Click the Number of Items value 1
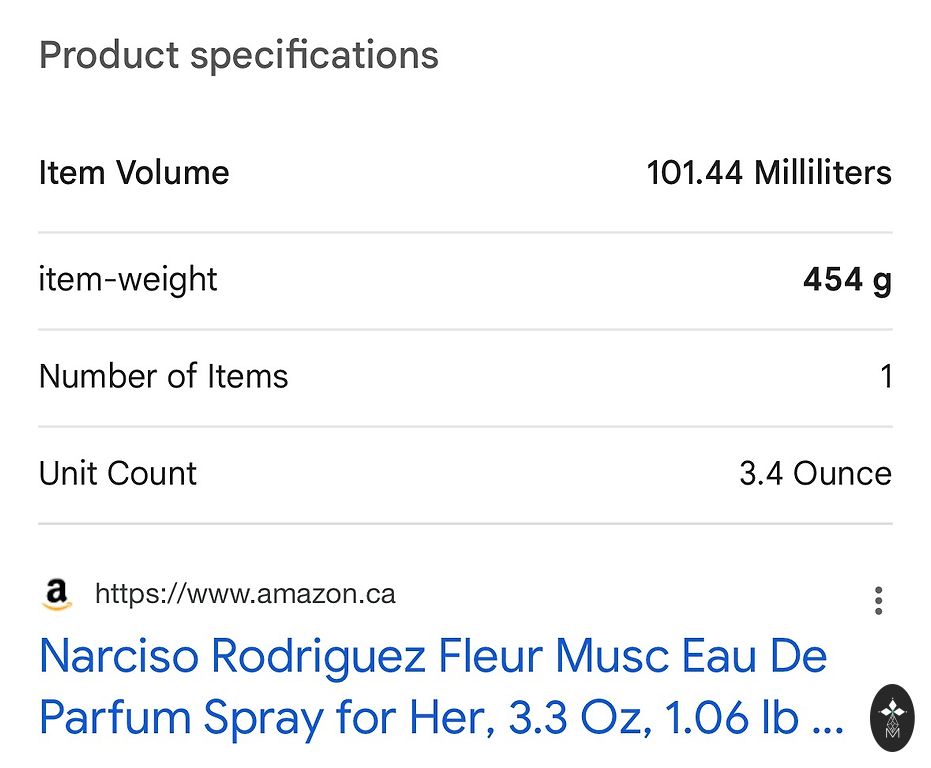Image resolution: width=931 pixels, height=768 pixels. pos(885,377)
